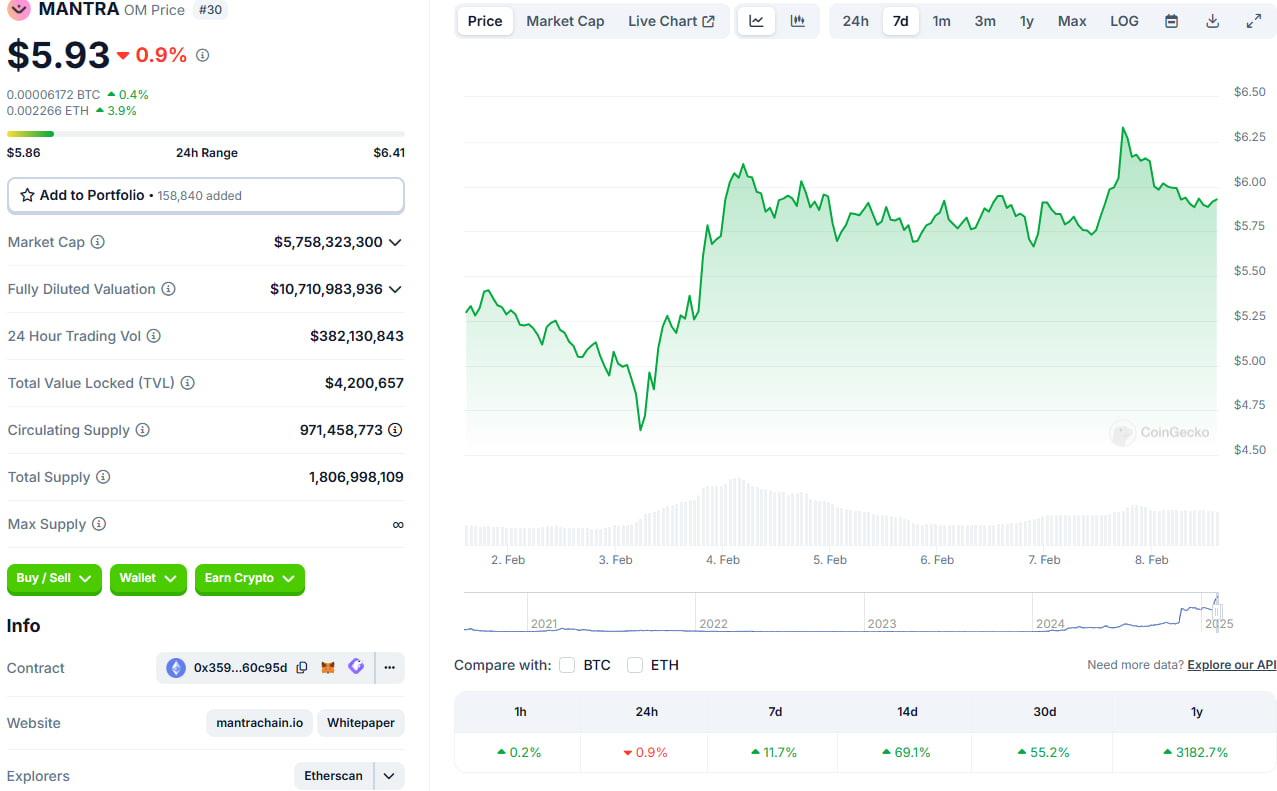Screen dimensions: 1277x791
Task: Click the 3182.7% one-year change value
Action: (1195, 752)
